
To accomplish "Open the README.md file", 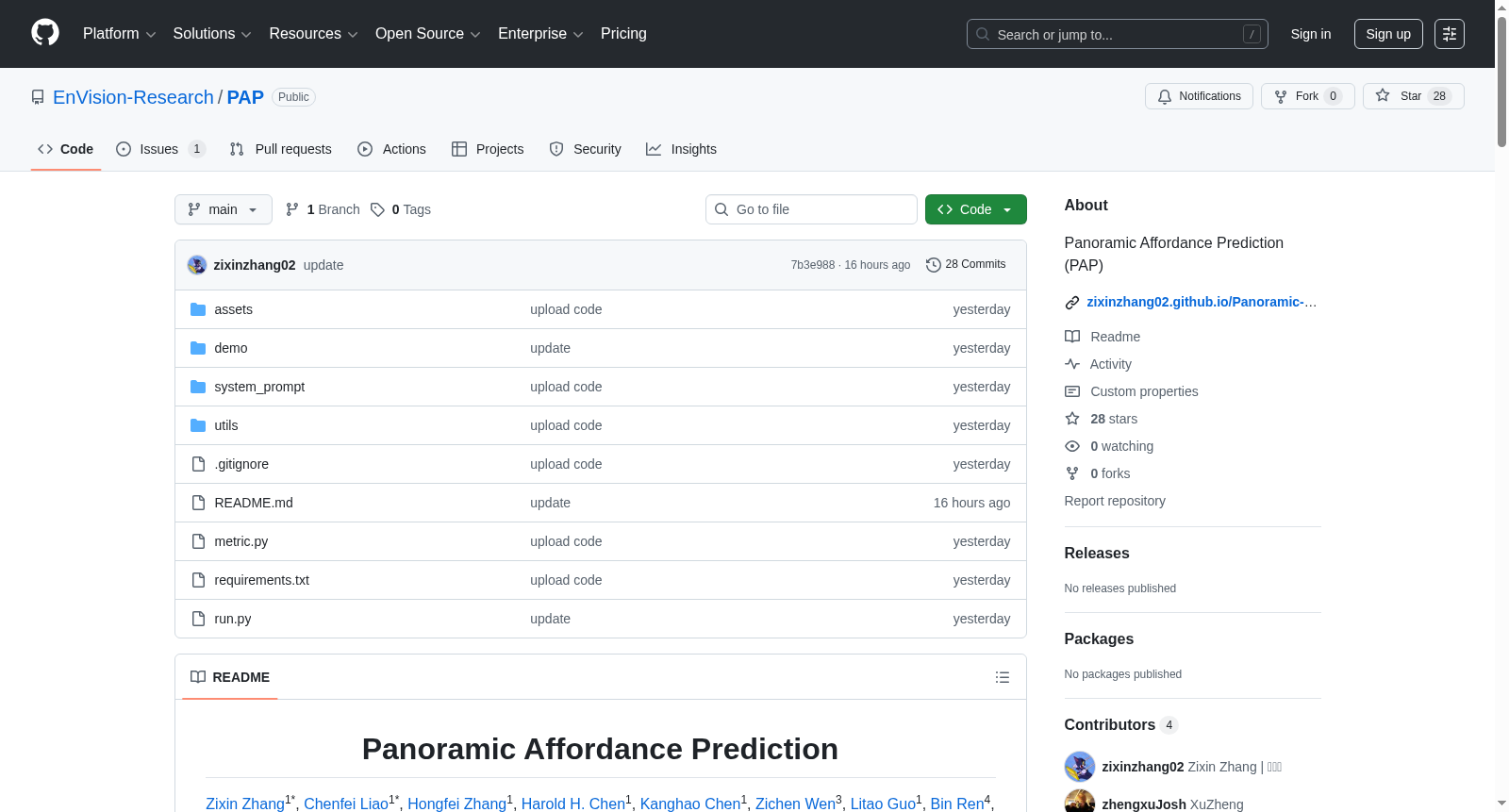I will pos(254,503).
